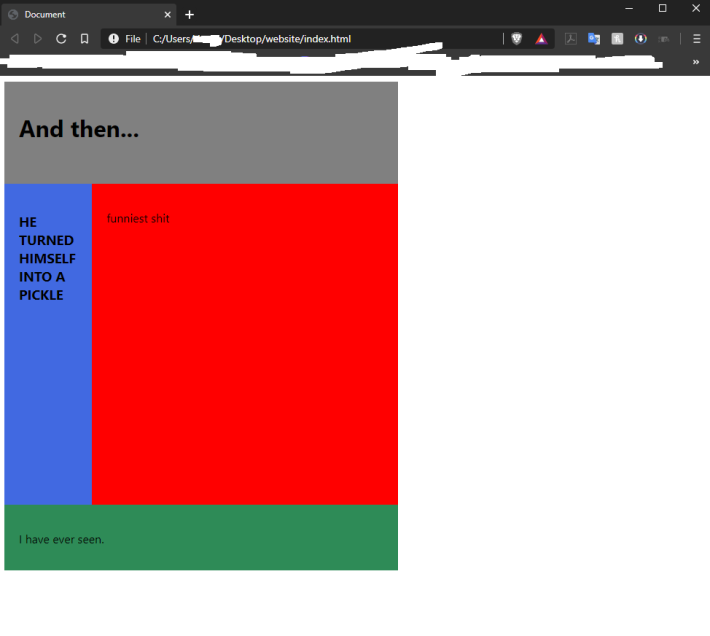Open the browser hamburger menu
Viewport: 710px width, 636px height.
click(697, 39)
